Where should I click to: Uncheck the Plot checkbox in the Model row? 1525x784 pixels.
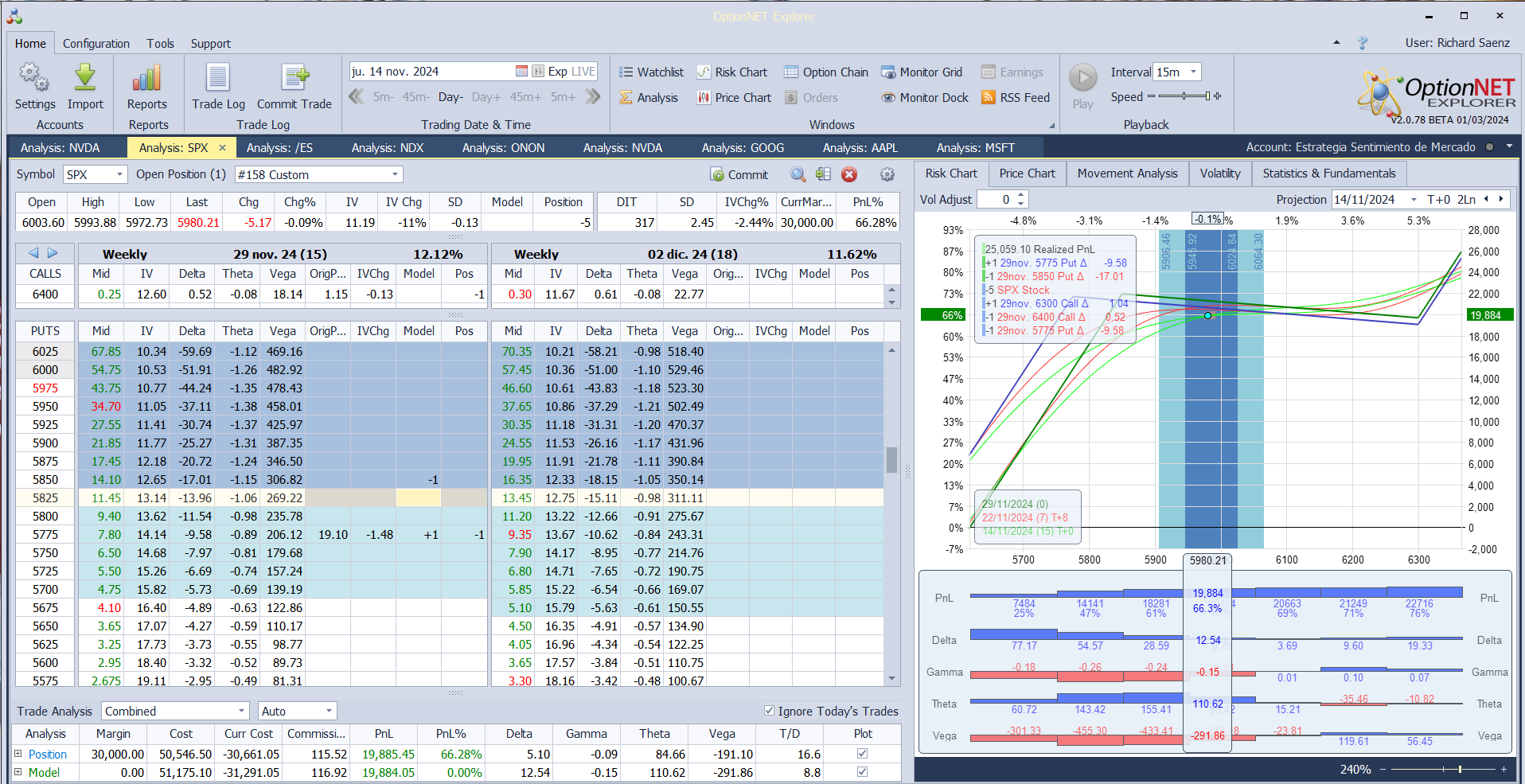tap(862, 772)
